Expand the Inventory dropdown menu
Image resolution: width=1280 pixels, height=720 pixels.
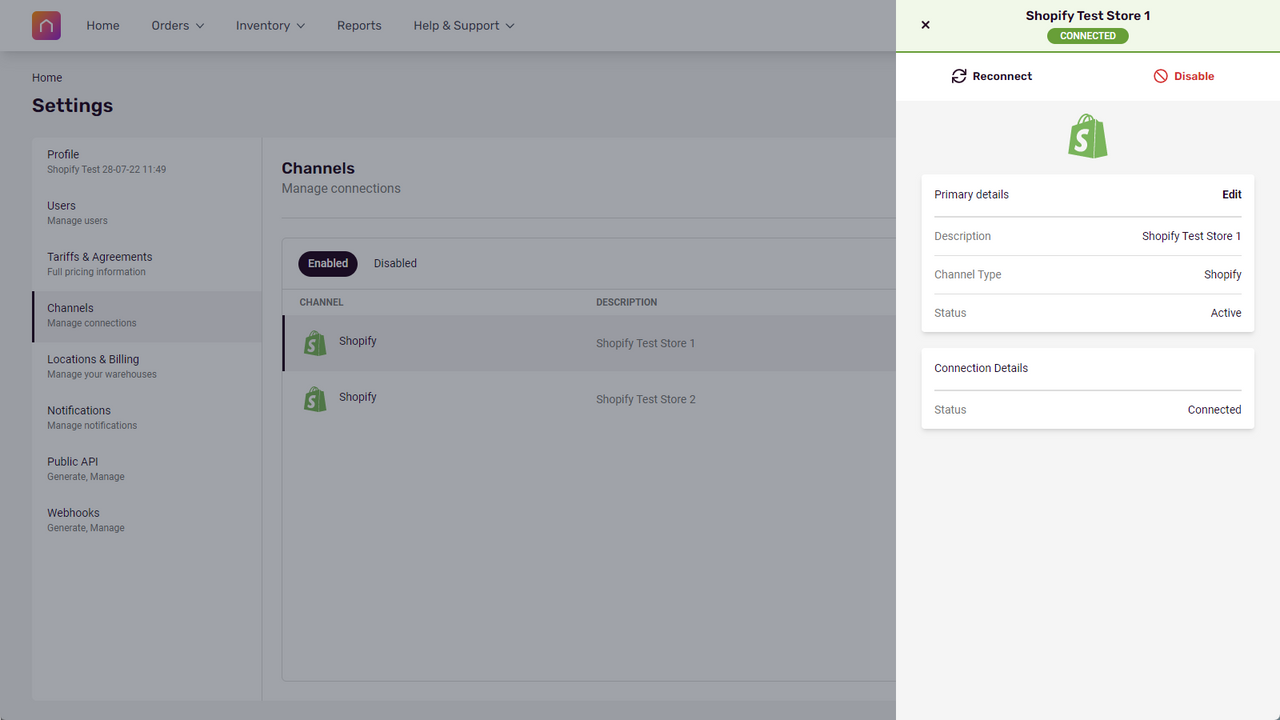[x=271, y=26]
